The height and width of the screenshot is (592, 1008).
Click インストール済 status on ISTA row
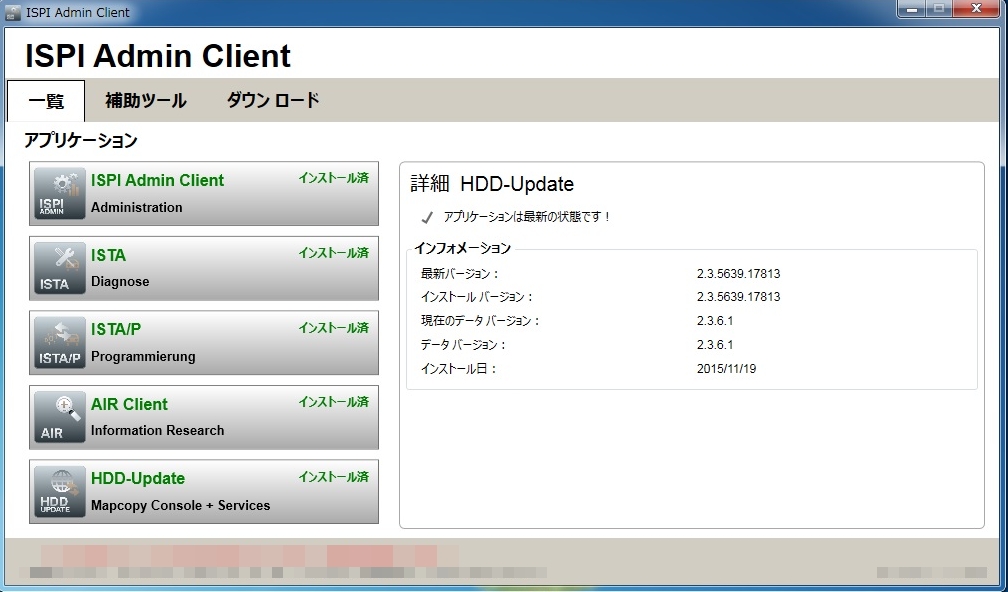tap(334, 253)
